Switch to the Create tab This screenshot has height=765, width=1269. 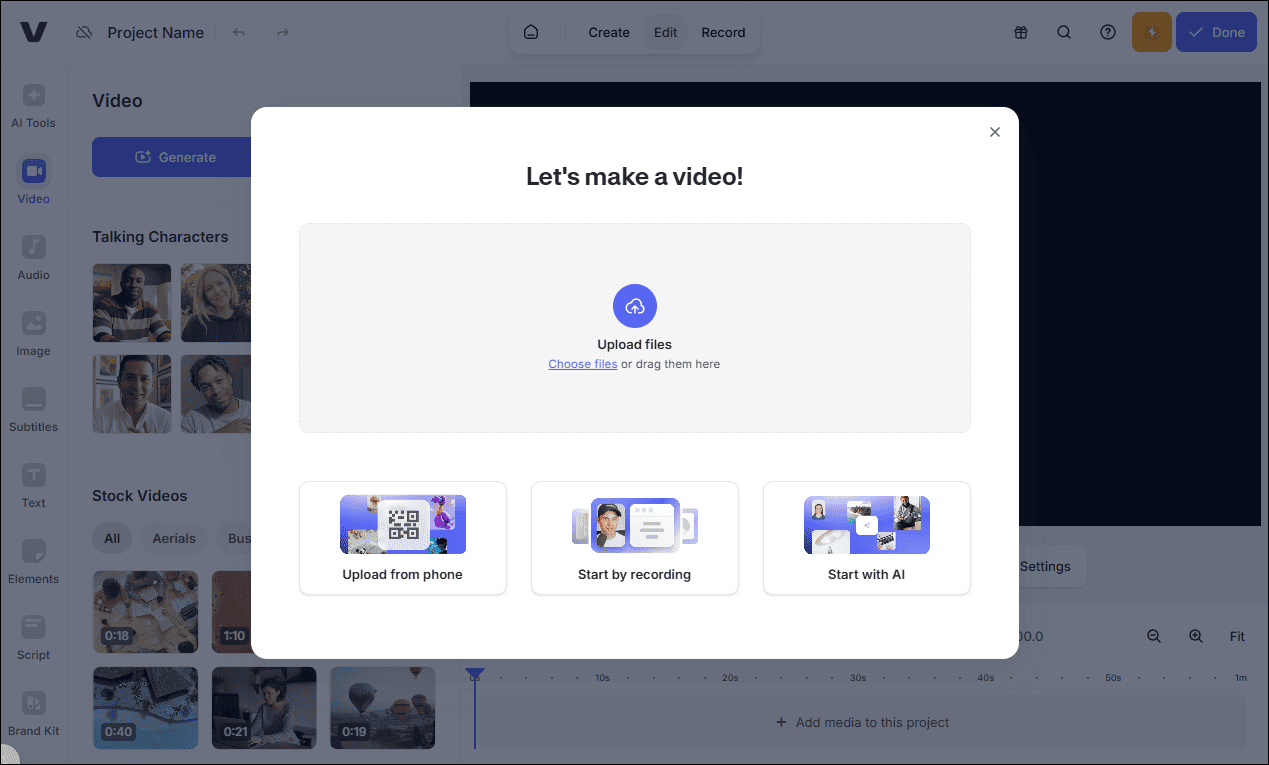click(x=608, y=32)
